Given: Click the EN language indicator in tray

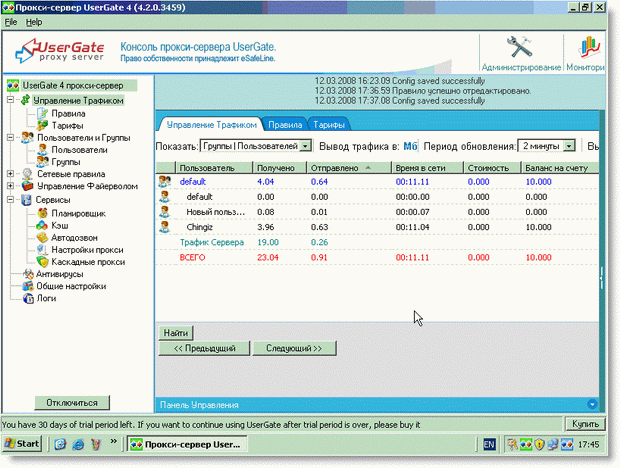Looking at the screenshot, I should point(489,445).
